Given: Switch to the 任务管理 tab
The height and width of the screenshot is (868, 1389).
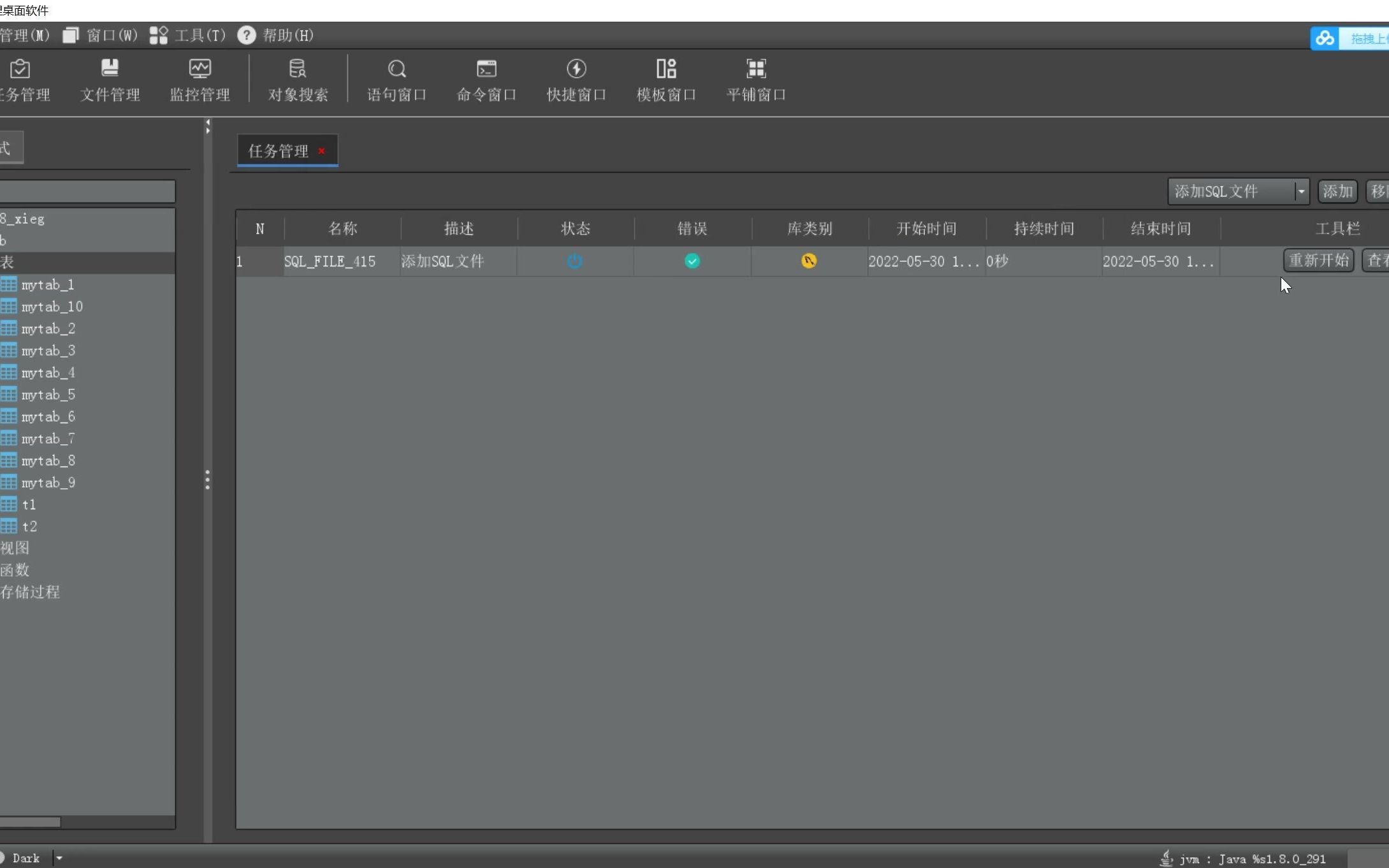Looking at the screenshot, I should tap(279, 150).
